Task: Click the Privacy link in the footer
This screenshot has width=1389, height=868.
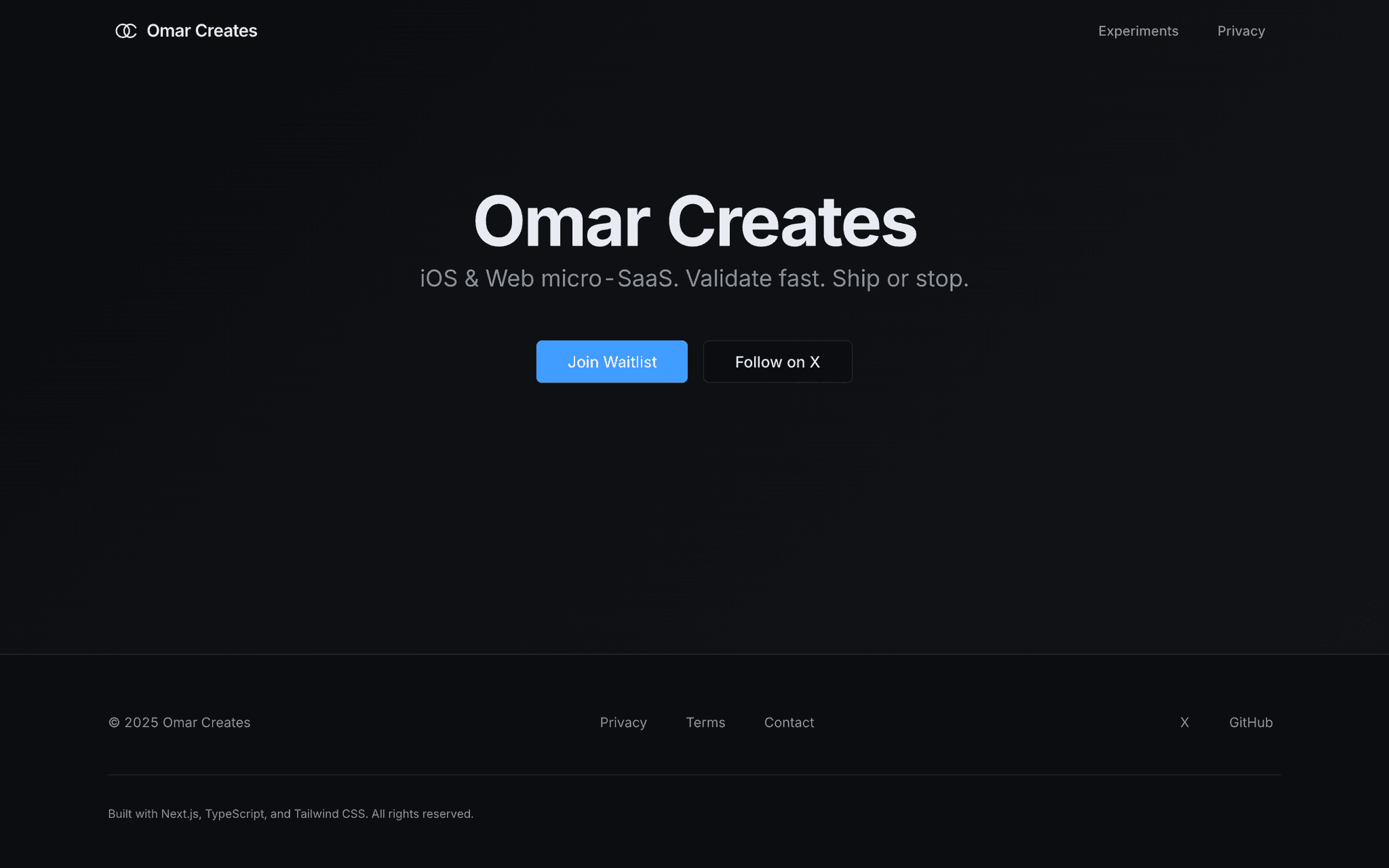Action: pos(623,722)
